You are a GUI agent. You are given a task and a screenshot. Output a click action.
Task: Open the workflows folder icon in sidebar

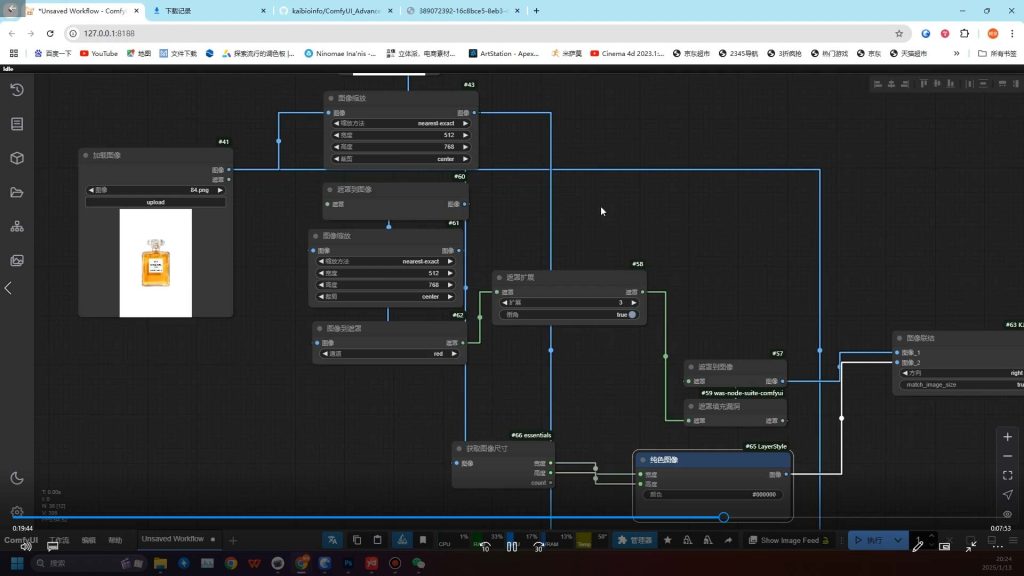17,192
